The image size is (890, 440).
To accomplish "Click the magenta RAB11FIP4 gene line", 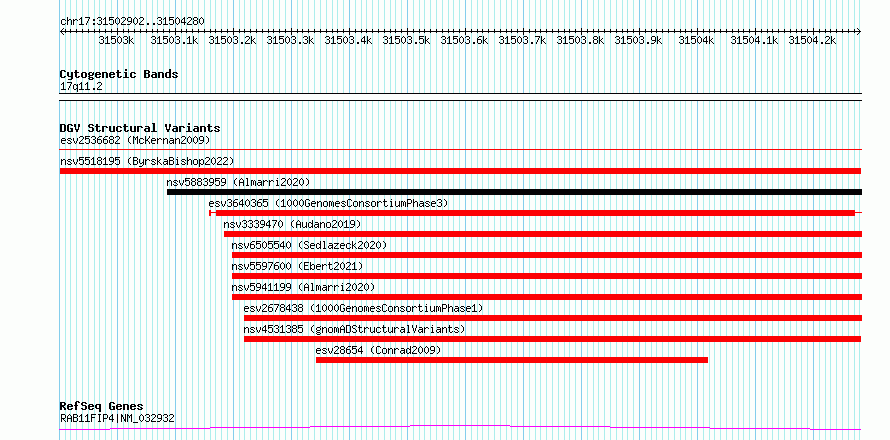I will coord(460,428).
